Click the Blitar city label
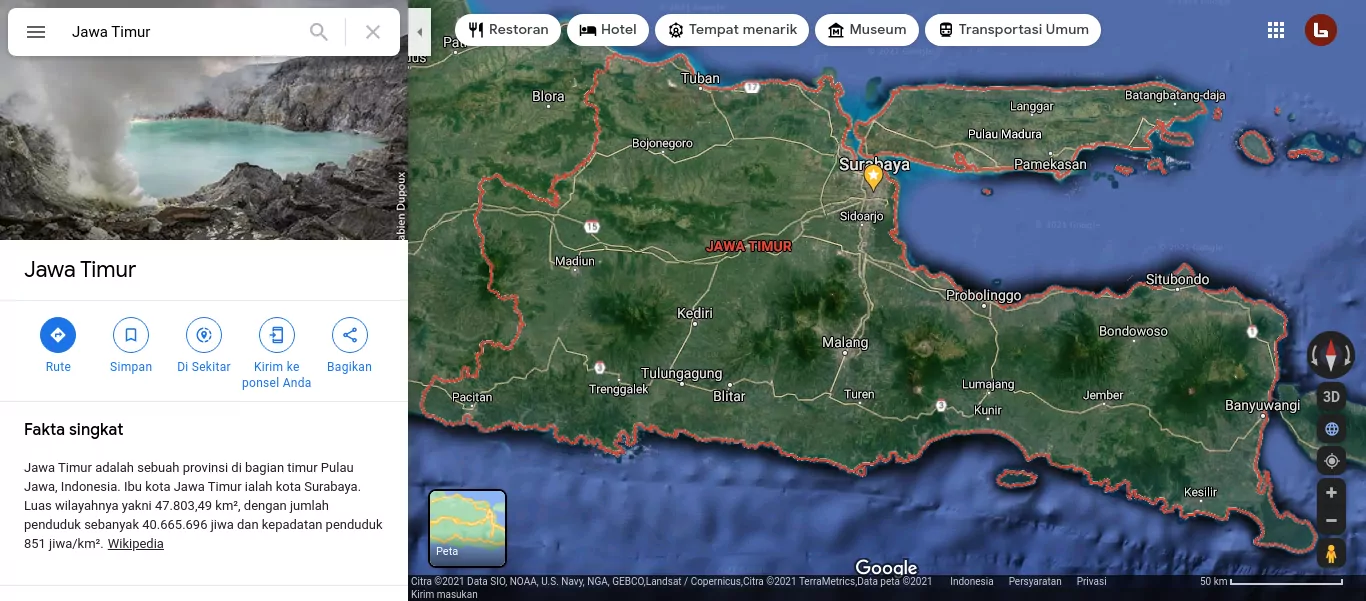Image resolution: width=1366 pixels, height=601 pixels. pyautogui.click(x=729, y=396)
